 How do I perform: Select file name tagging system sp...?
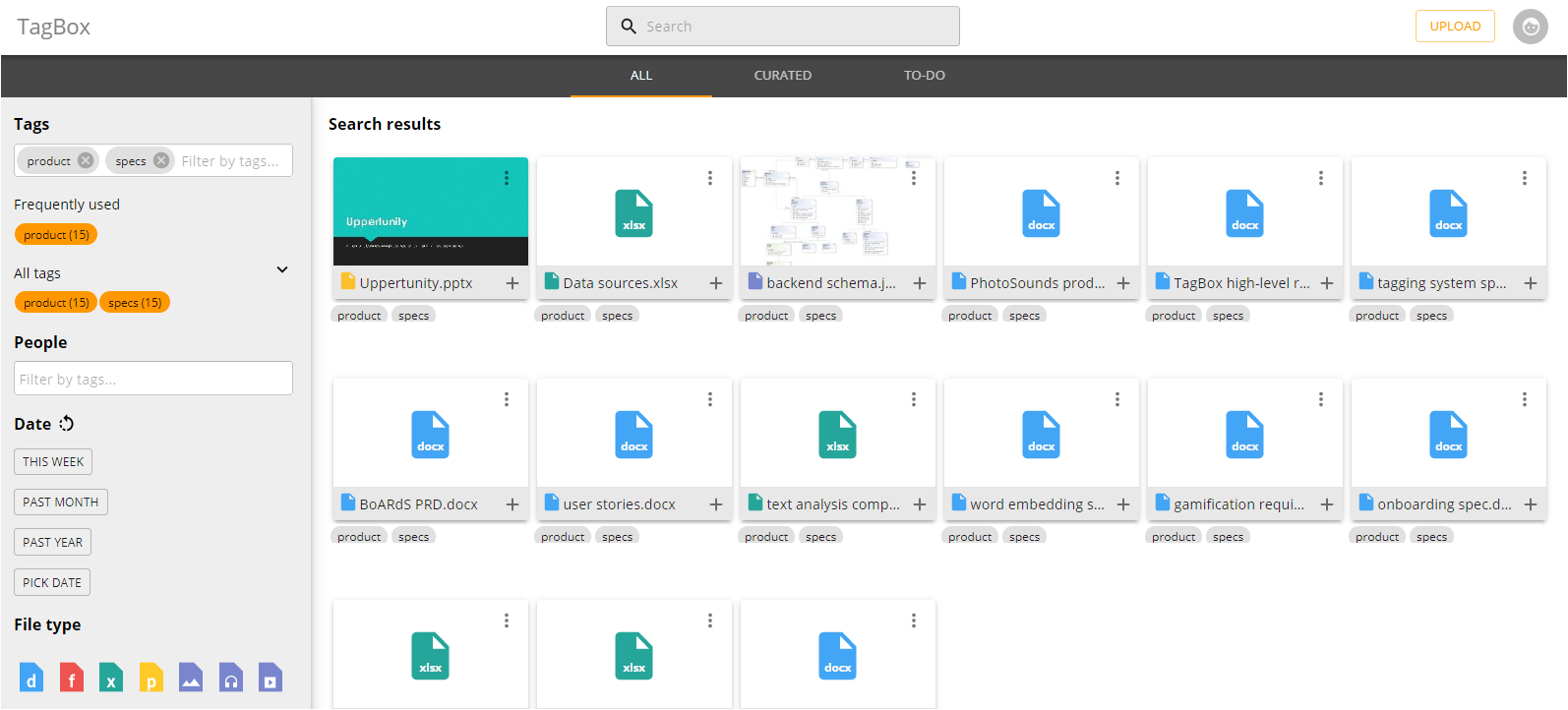[1442, 283]
